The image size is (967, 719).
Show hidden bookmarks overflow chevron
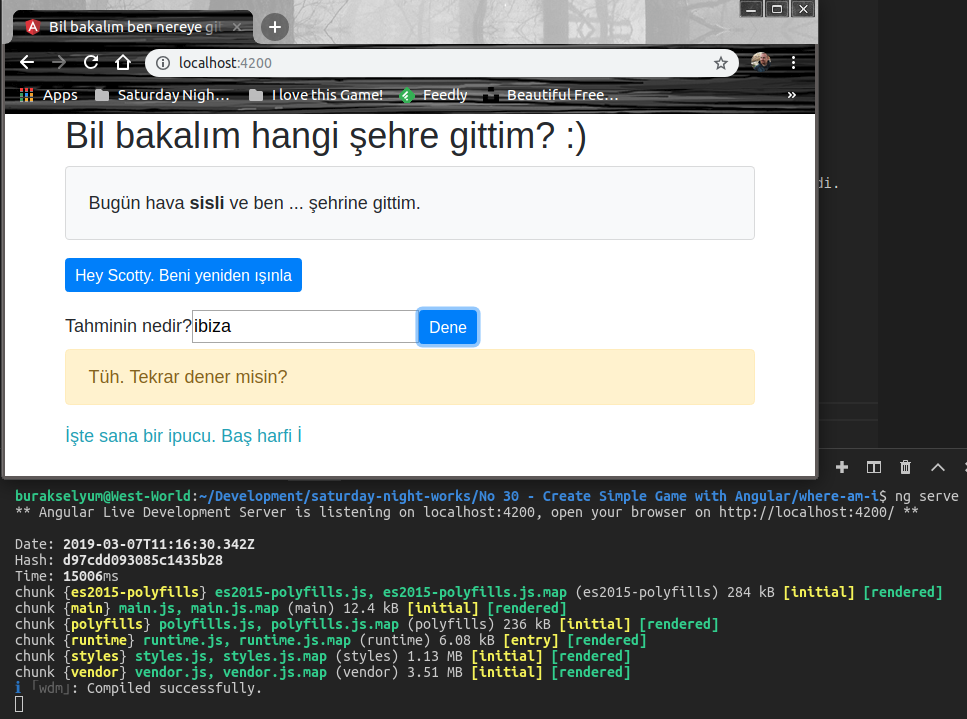pos(792,95)
